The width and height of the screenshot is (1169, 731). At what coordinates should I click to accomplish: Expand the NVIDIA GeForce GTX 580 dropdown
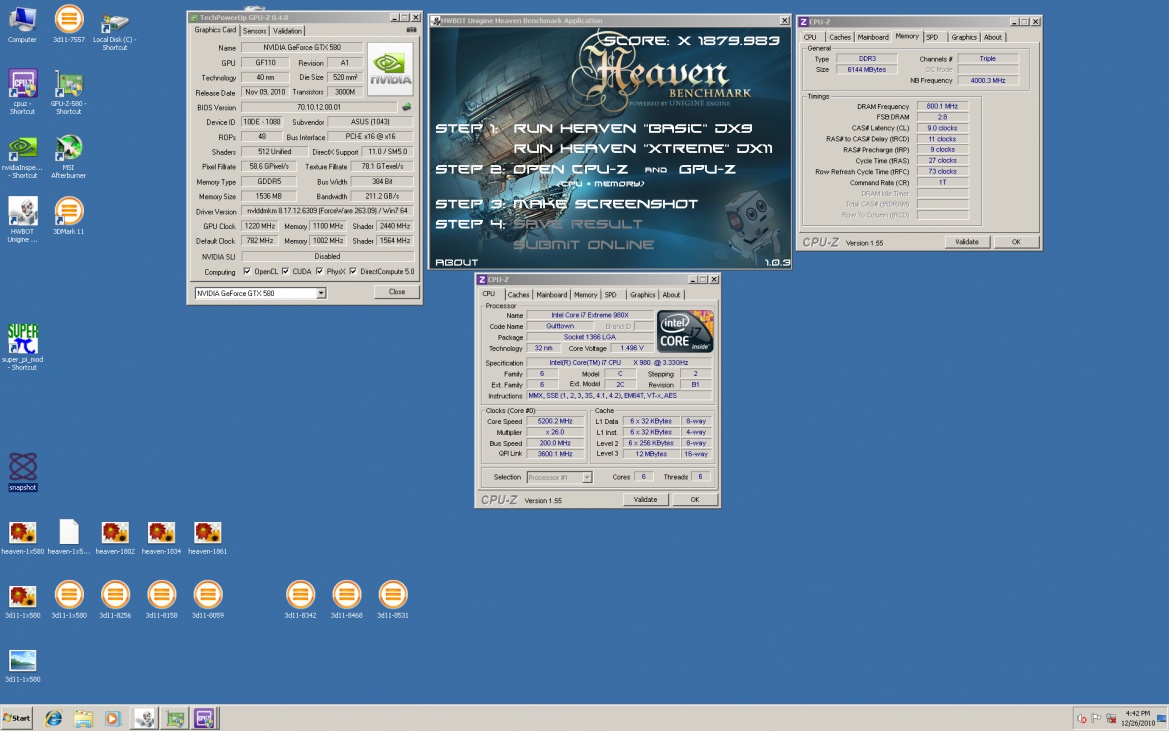pos(321,293)
